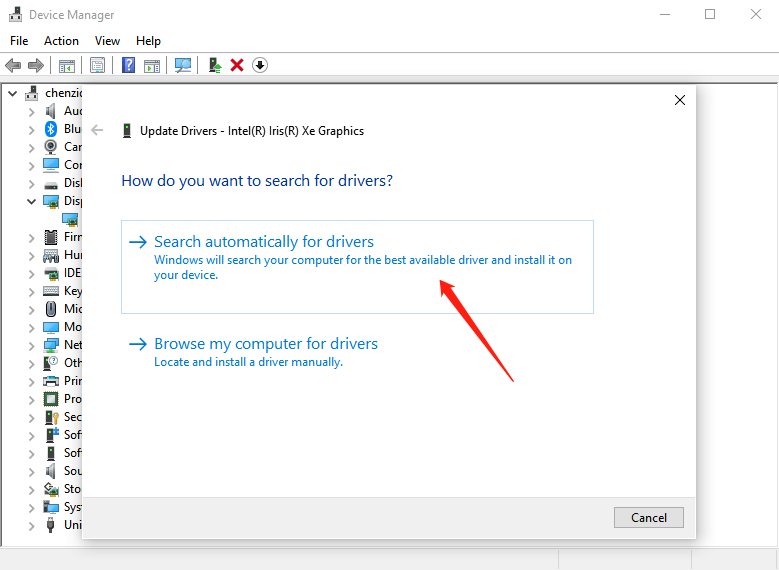This screenshot has width=779, height=570.
Task: Select the Storage controllers icon
Action: click(51, 489)
